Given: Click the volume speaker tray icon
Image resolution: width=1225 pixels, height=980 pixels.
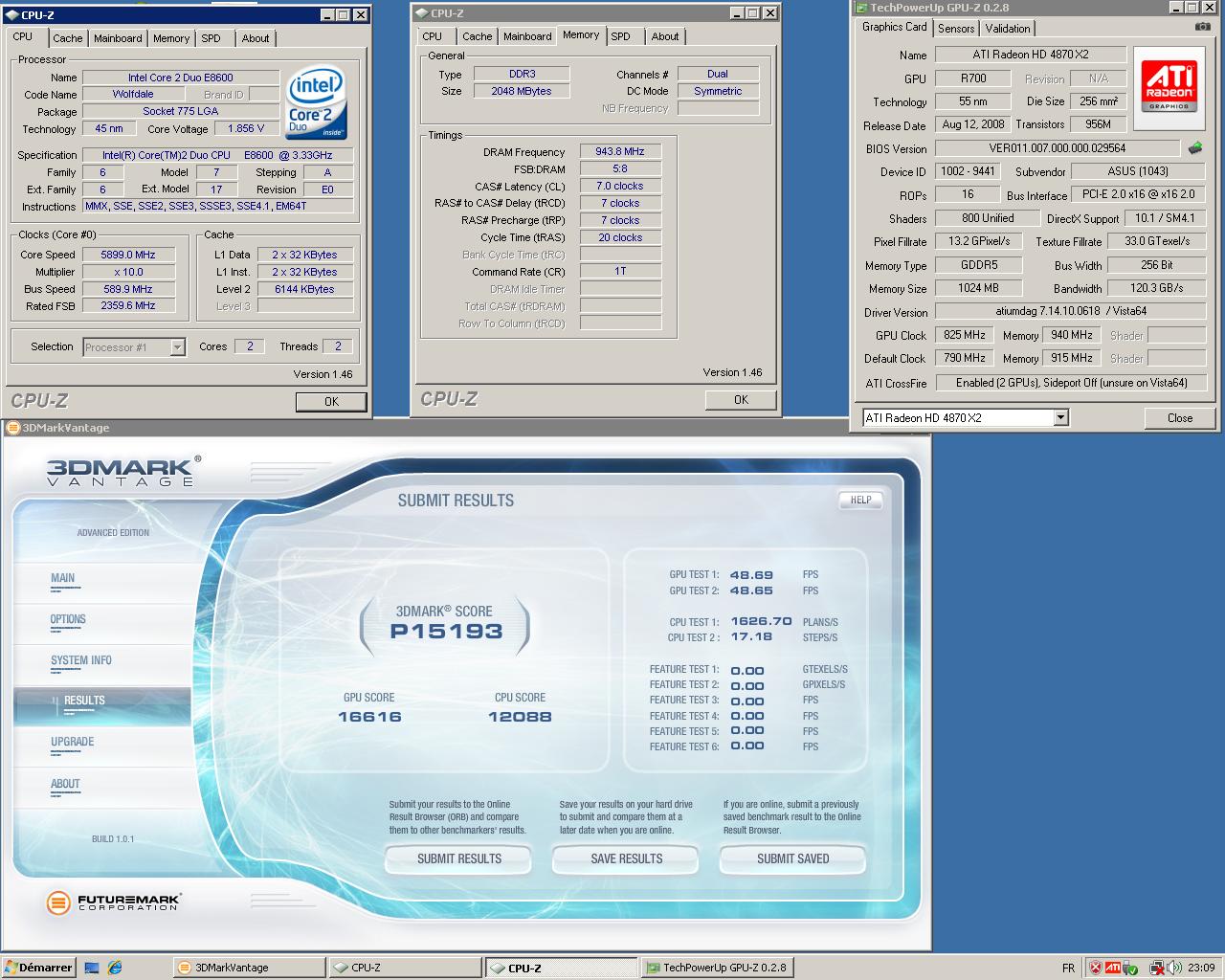Looking at the screenshot, I should pos(1173,969).
